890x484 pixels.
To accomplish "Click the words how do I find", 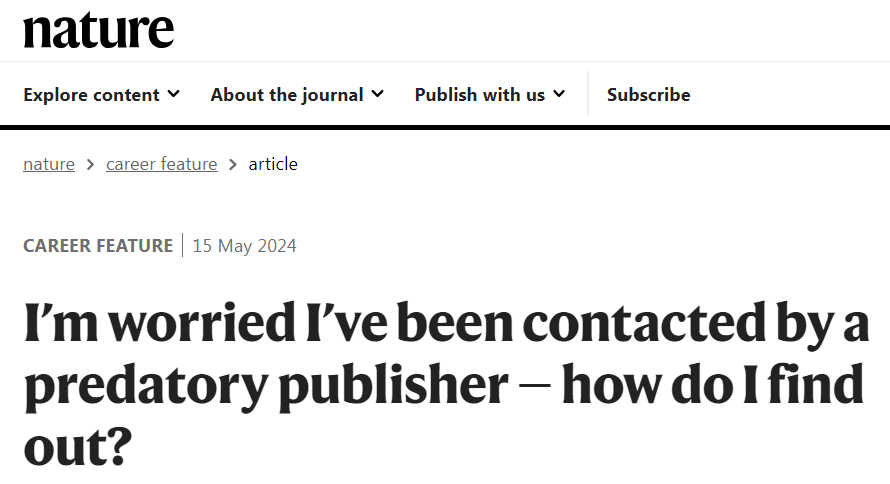I will pos(713,384).
